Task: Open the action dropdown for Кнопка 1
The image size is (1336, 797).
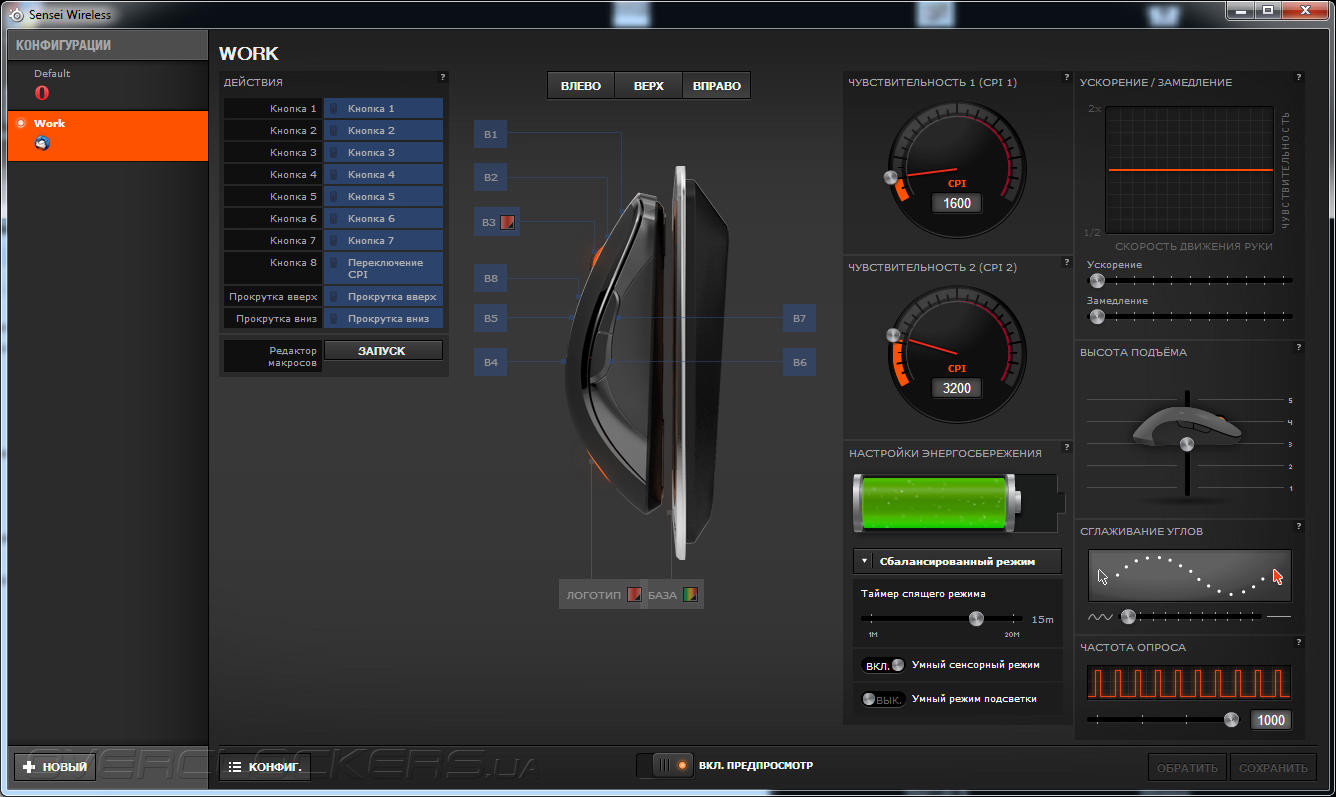Action: click(x=384, y=108)
